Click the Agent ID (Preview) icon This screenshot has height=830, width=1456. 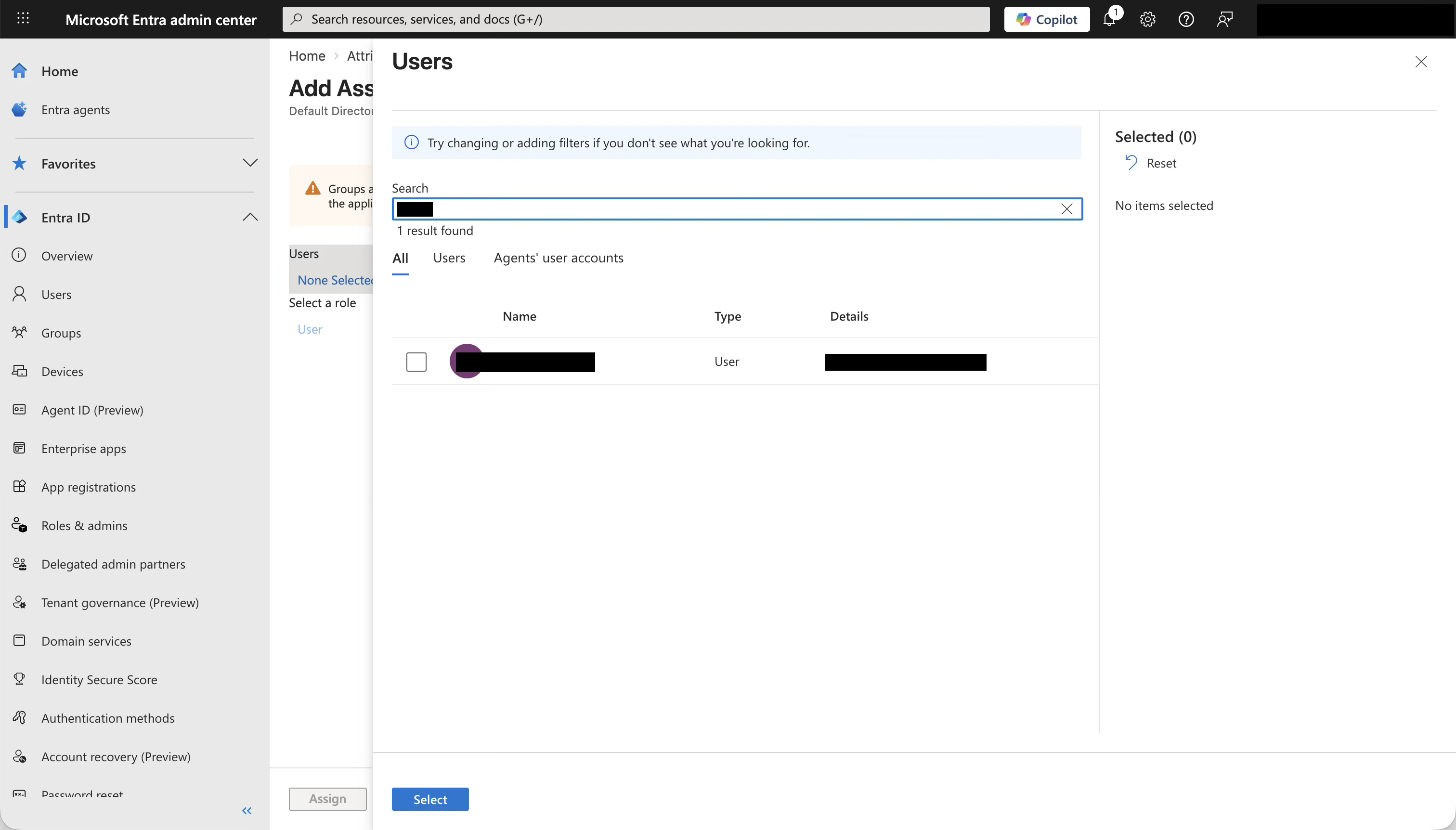(x=19, y=410)
